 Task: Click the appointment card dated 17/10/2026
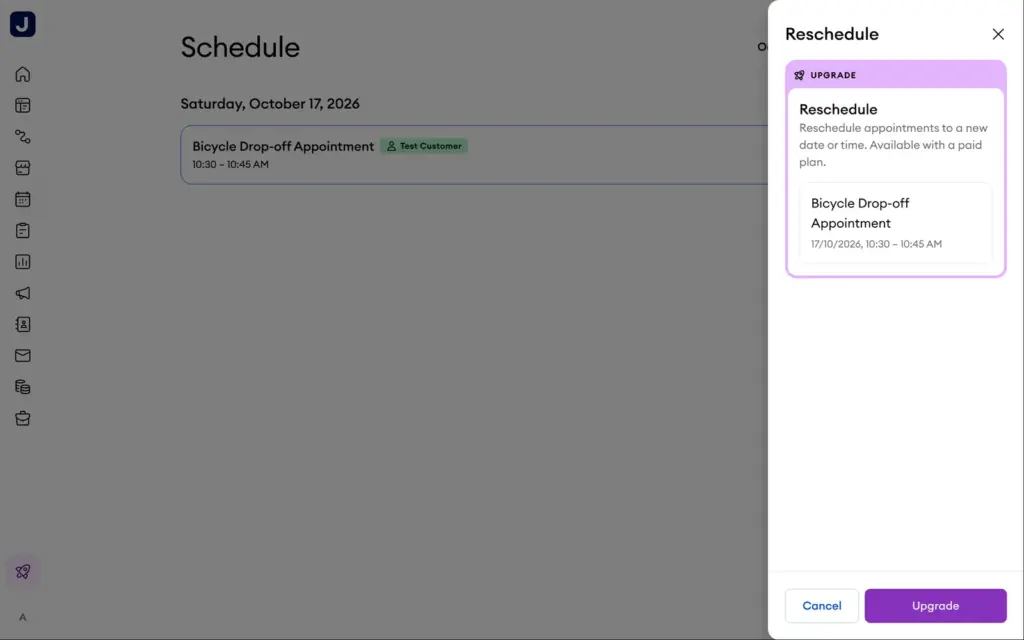point(895,223)
